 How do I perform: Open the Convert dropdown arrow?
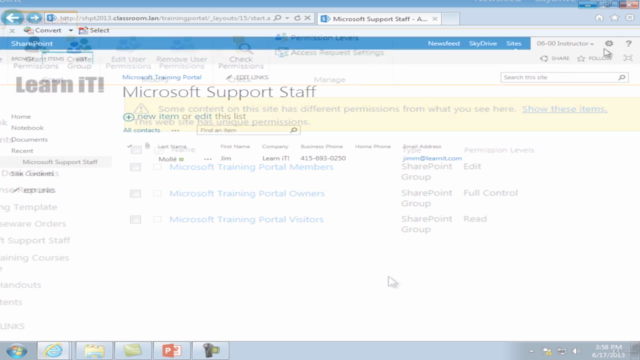pos(71,30)
